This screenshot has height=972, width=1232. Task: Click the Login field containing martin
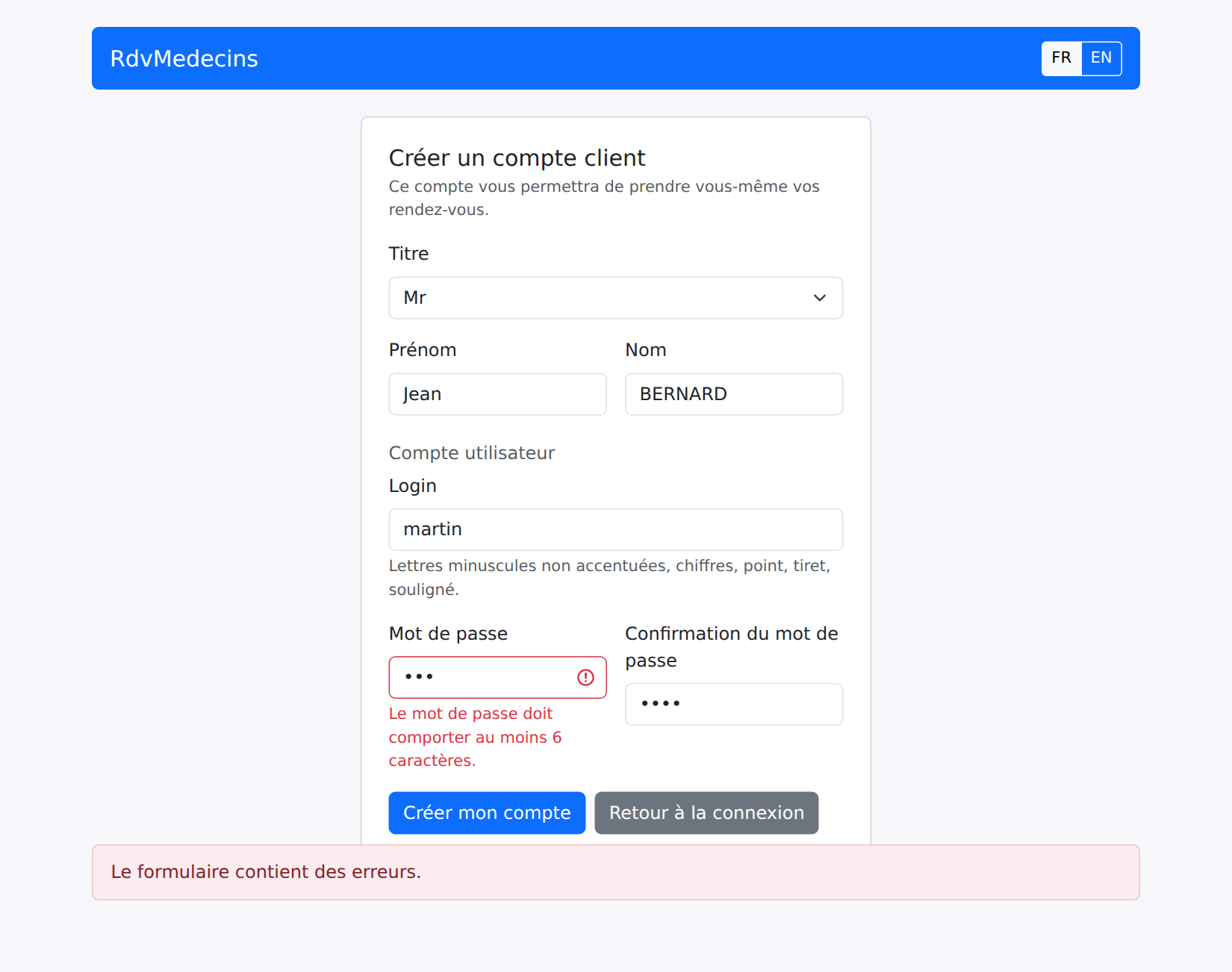[616, 529]
